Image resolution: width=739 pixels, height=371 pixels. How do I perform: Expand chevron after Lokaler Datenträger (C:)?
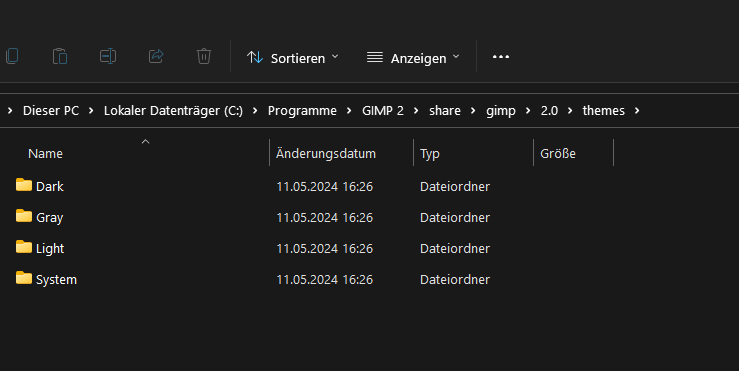tap(255, 111)
